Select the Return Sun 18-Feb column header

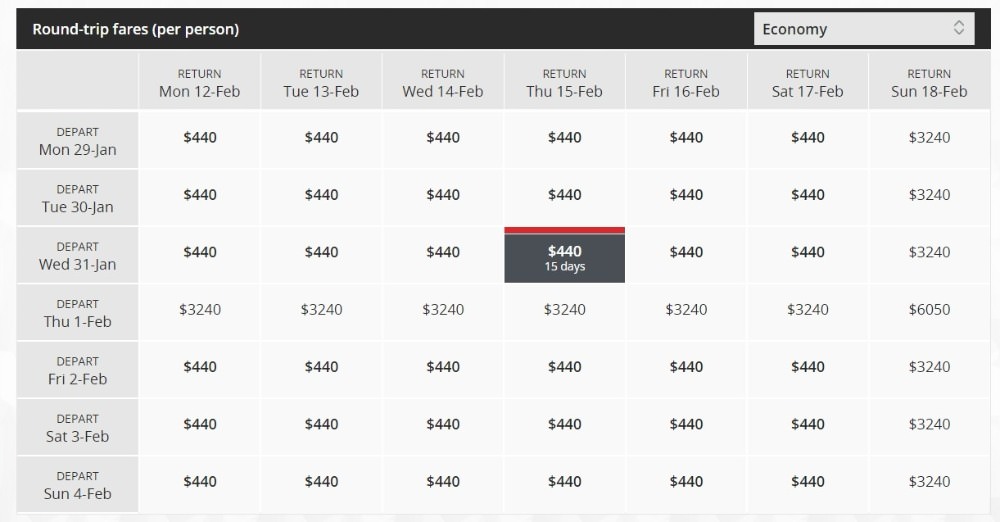pyautogui.click(x=929, y=83)
